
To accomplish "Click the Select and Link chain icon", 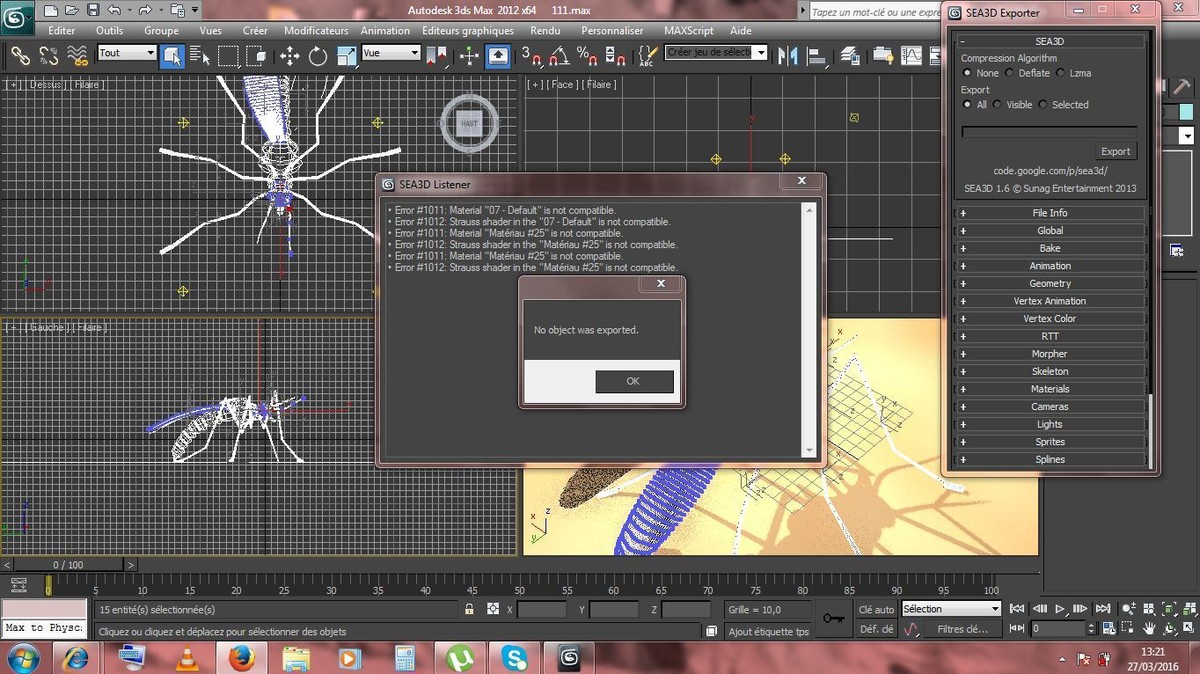I will 20,56.
